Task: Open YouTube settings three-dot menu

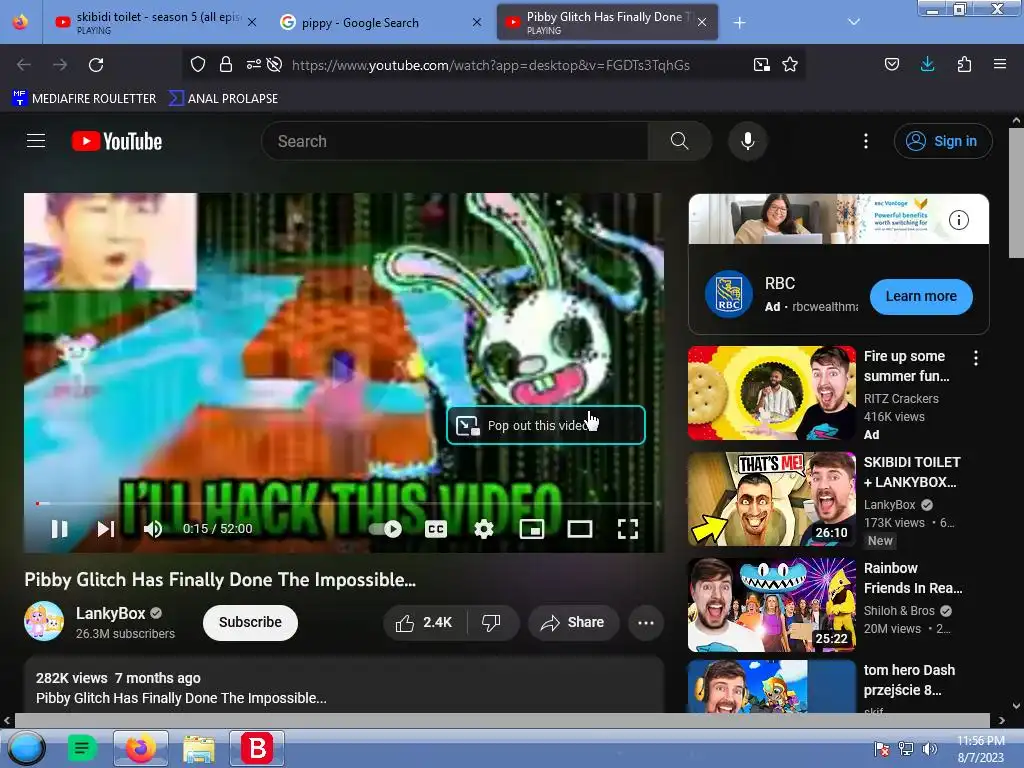Action: [x=866, y=141]
